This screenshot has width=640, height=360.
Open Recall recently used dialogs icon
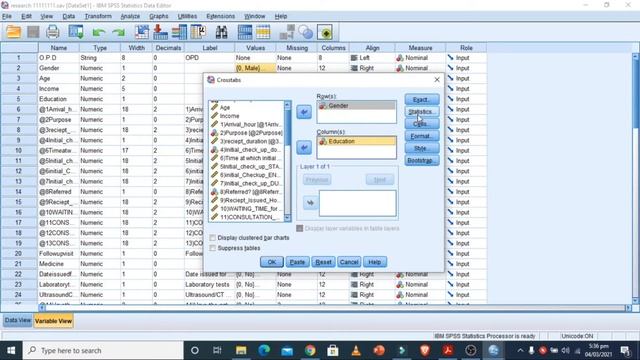point(76,32)
